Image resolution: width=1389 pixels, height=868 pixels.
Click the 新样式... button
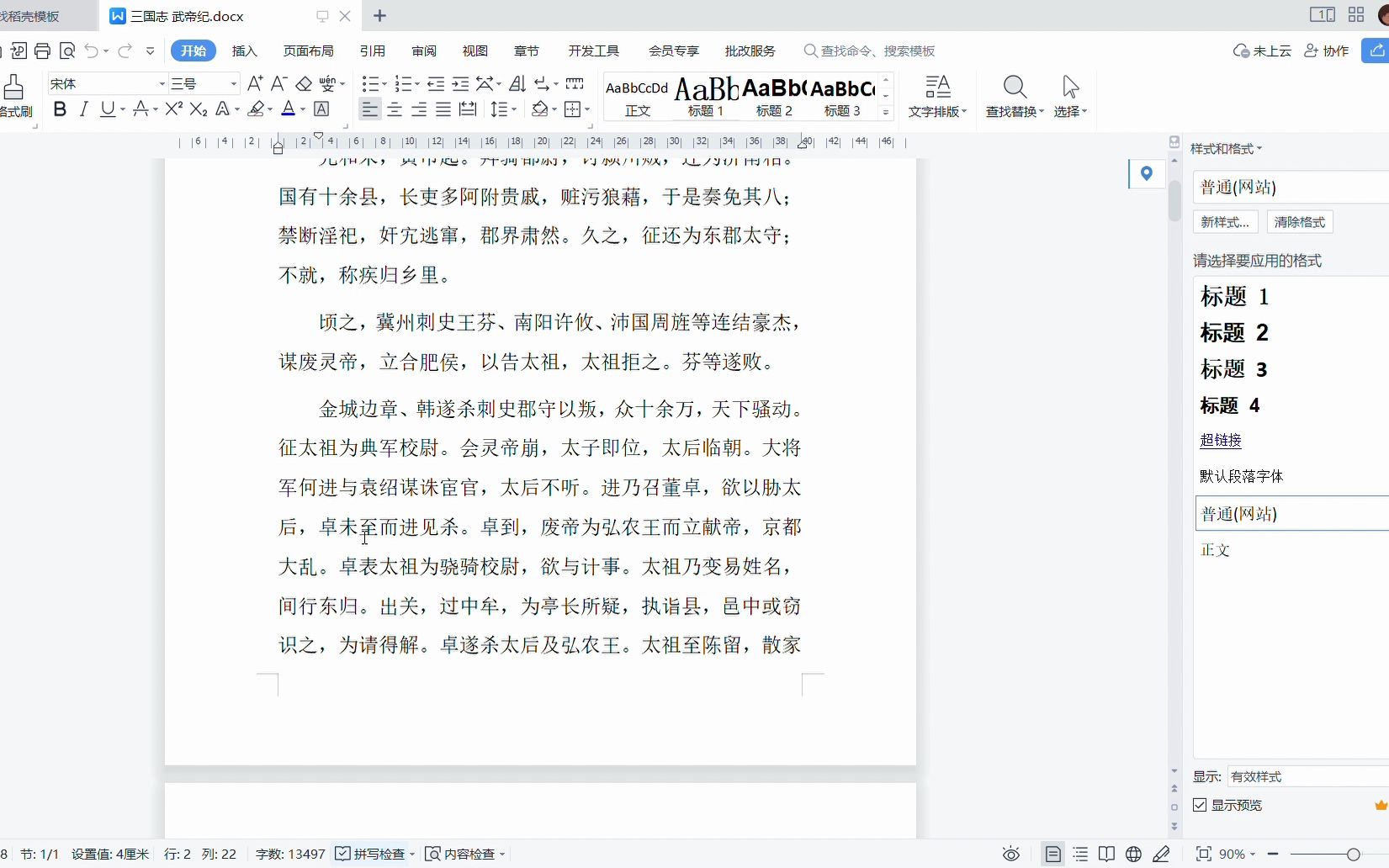click(x=1225, y=222)
